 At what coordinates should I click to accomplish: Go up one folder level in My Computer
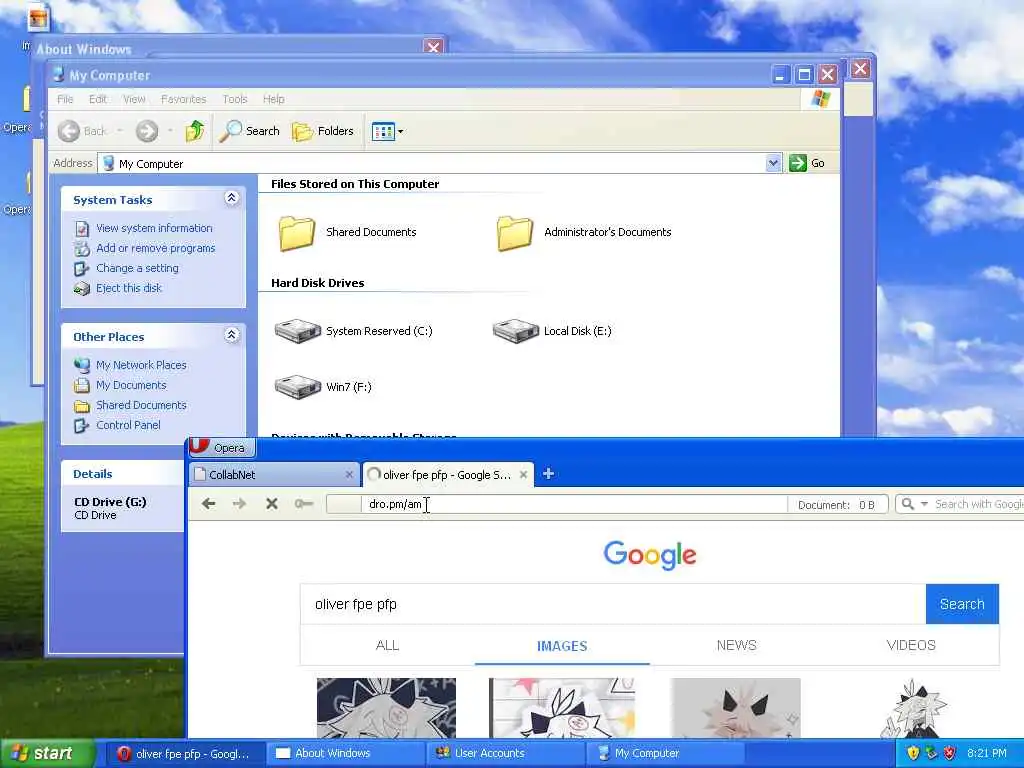[x=195, y=131]
